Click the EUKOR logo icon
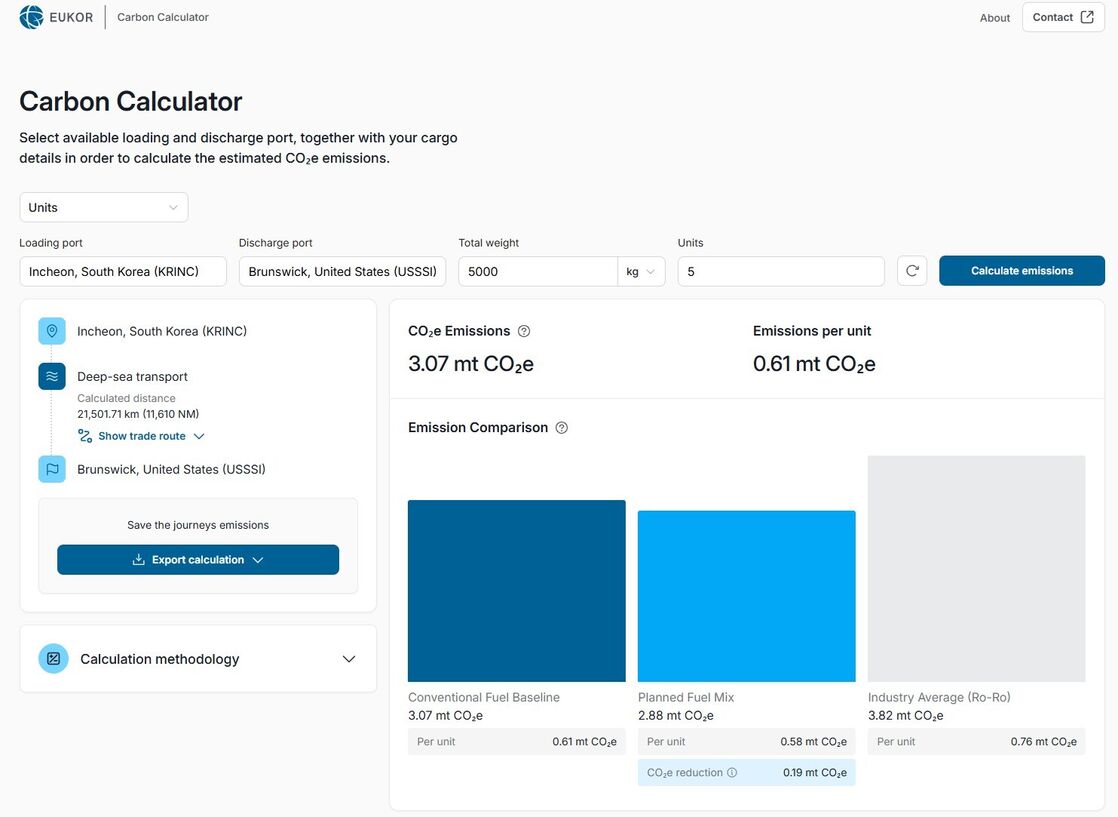Image resolution: width=1118 pixels, height=817 pixels. pyautogui.click(x=30, y=16)
